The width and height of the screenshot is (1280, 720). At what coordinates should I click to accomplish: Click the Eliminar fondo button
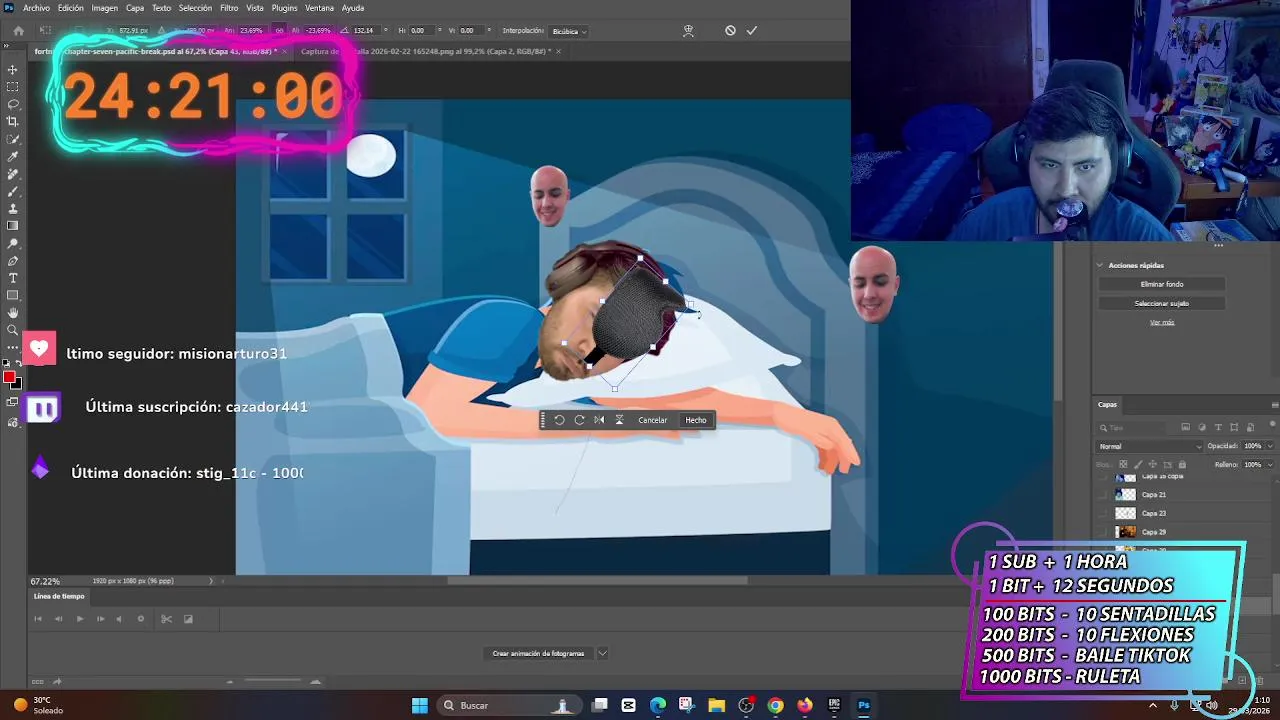(1162, 284)
